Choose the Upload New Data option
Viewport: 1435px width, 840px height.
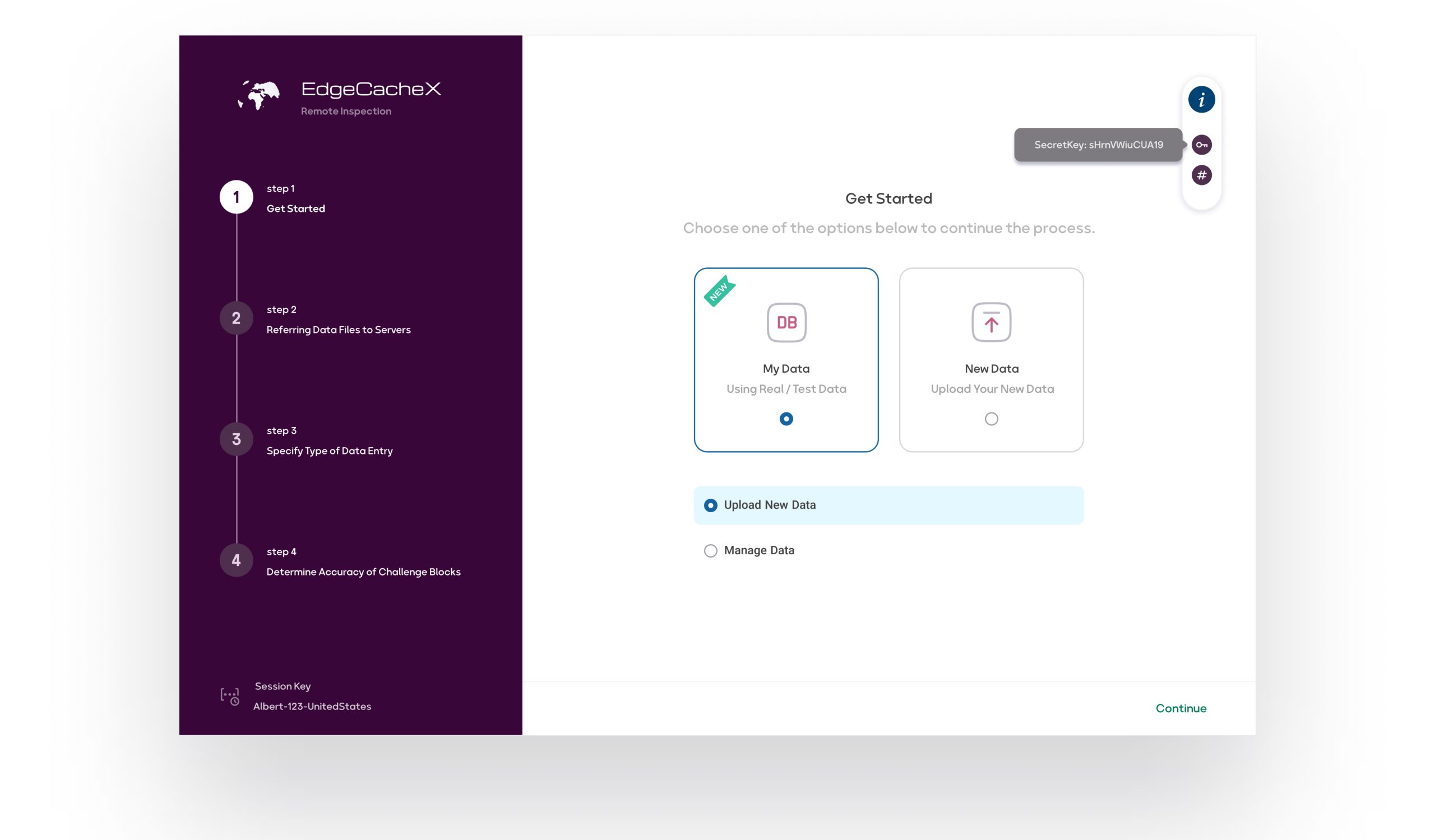point(710,505)
